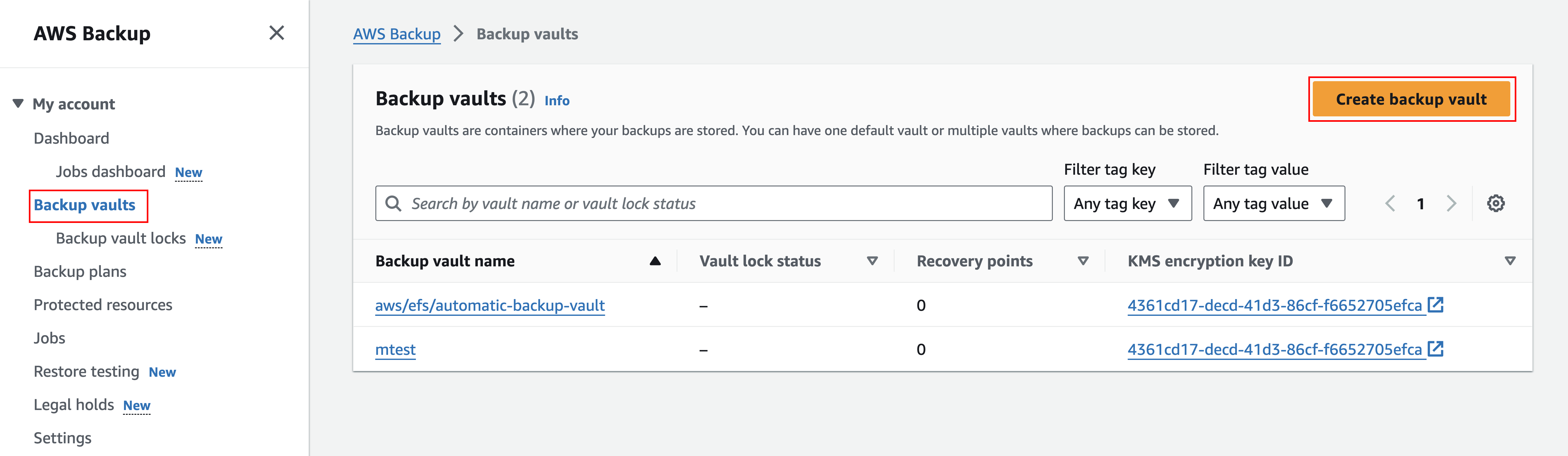
Task: Collapse the My account section
Action: pos(18,104)
